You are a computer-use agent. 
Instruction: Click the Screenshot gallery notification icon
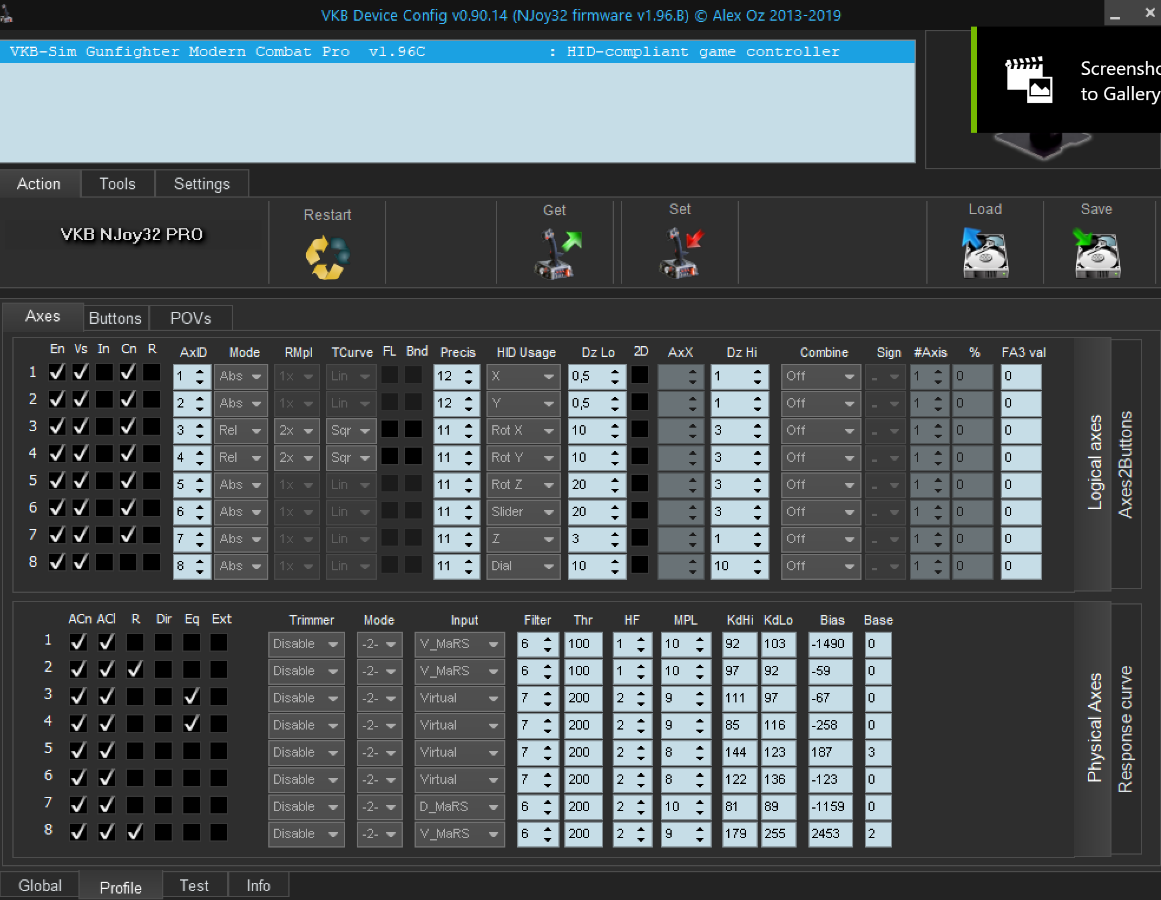1029,80
